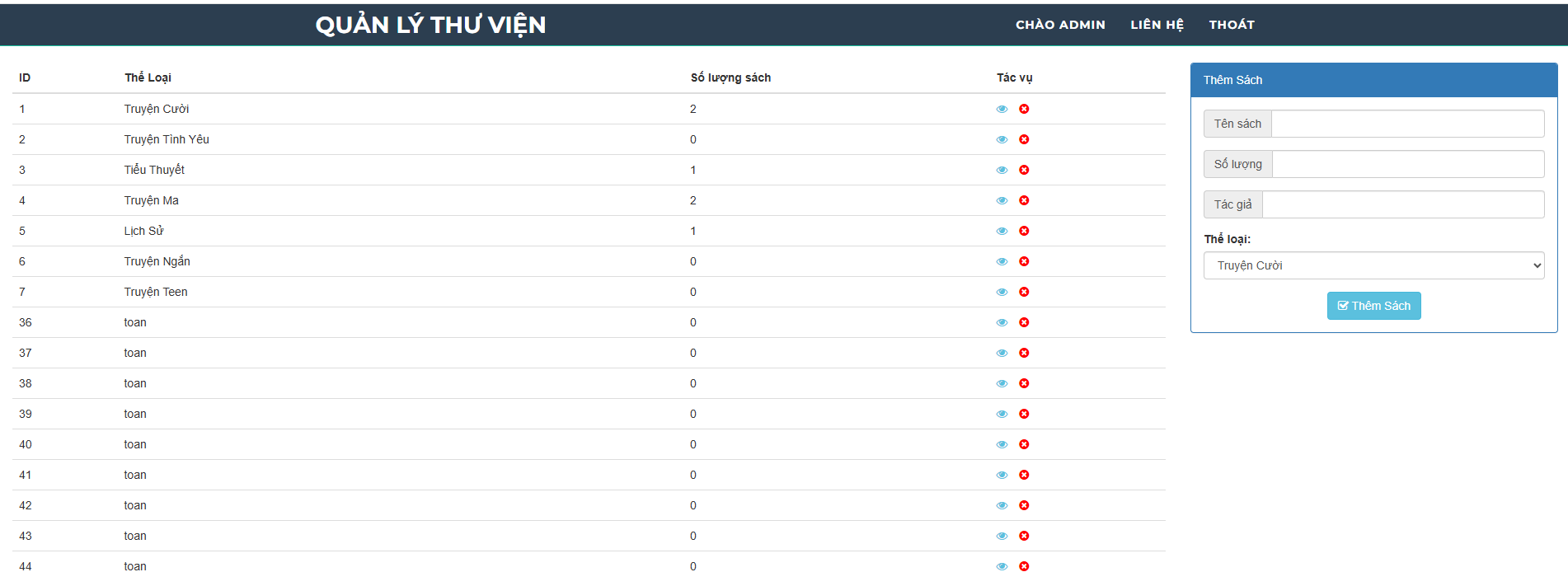Remove the Truyện Ngắn category
Image resolution: width=1568 pixels, height=572 pixels.
point(1024,261)
